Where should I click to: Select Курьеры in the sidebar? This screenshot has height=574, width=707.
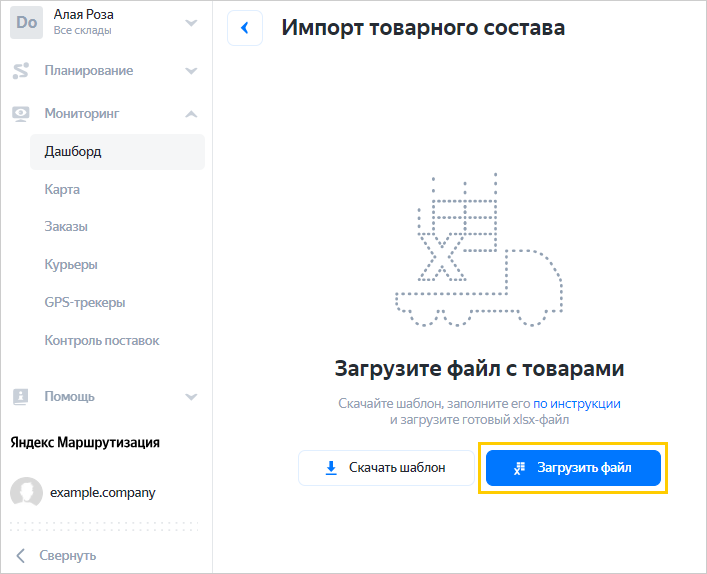point(70,265)
